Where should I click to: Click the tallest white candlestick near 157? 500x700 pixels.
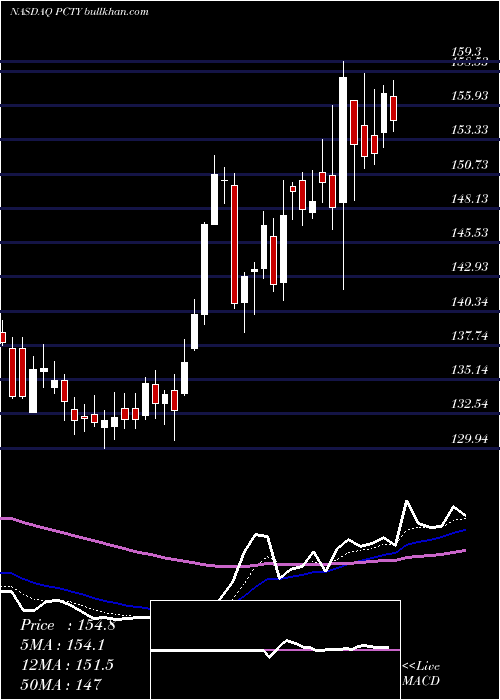(343, 140)
